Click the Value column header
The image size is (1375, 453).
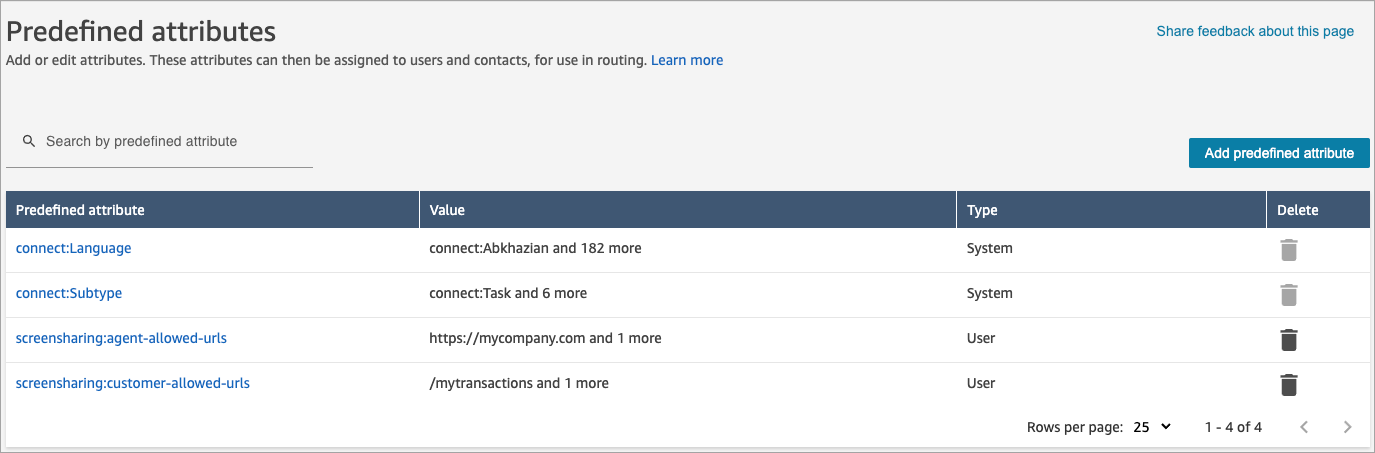tap(447, 210)
